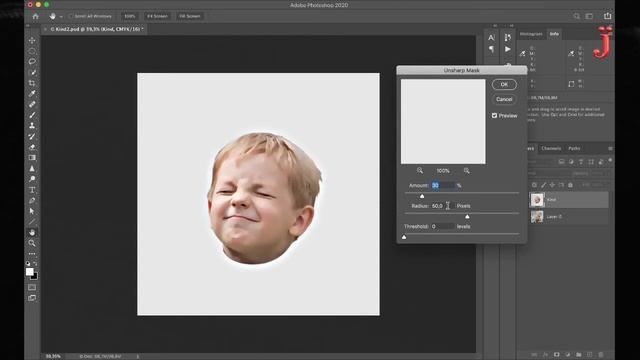This screenshot has width=640, height=360.
Task: Switch to the Histogram tab
Action: point(531,34)
